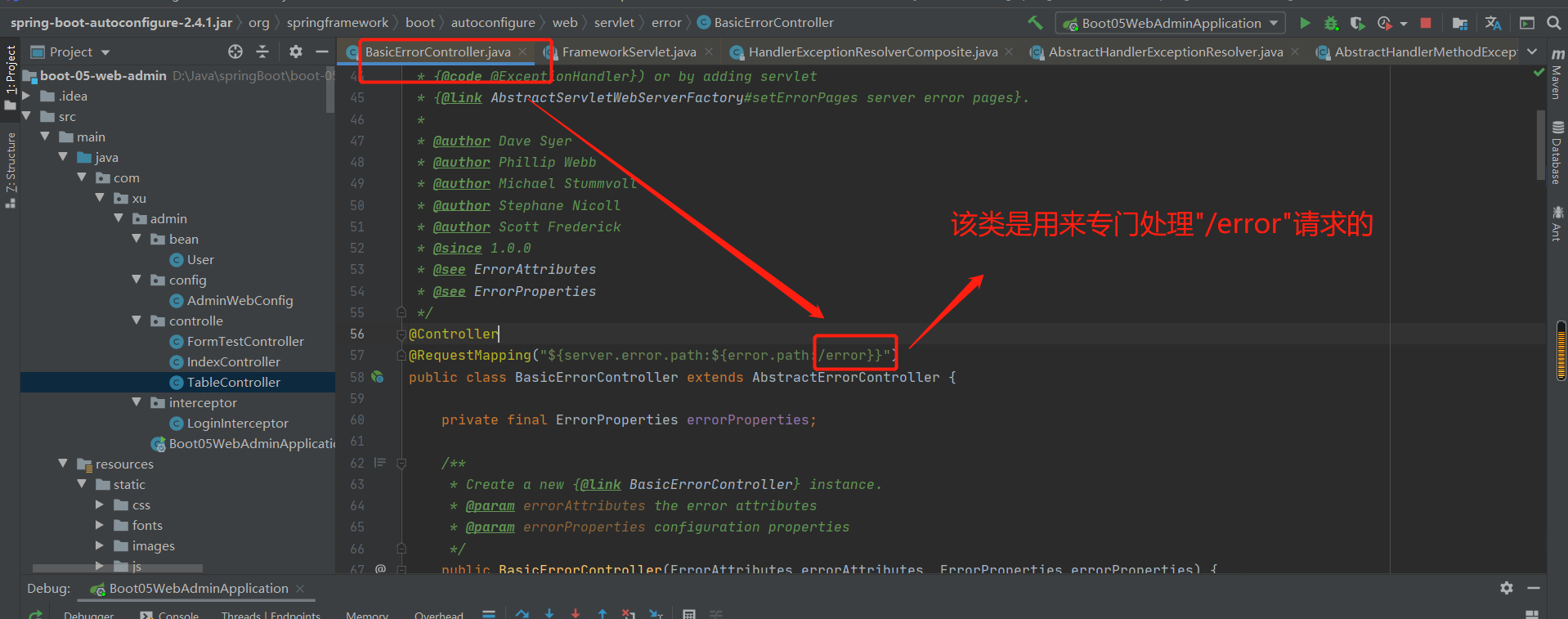Image resolution: width=1568 pixels, height=619 pixels.
Task: Close the FrameworkServlet.java tab
Action: click(x=709, y=52)
